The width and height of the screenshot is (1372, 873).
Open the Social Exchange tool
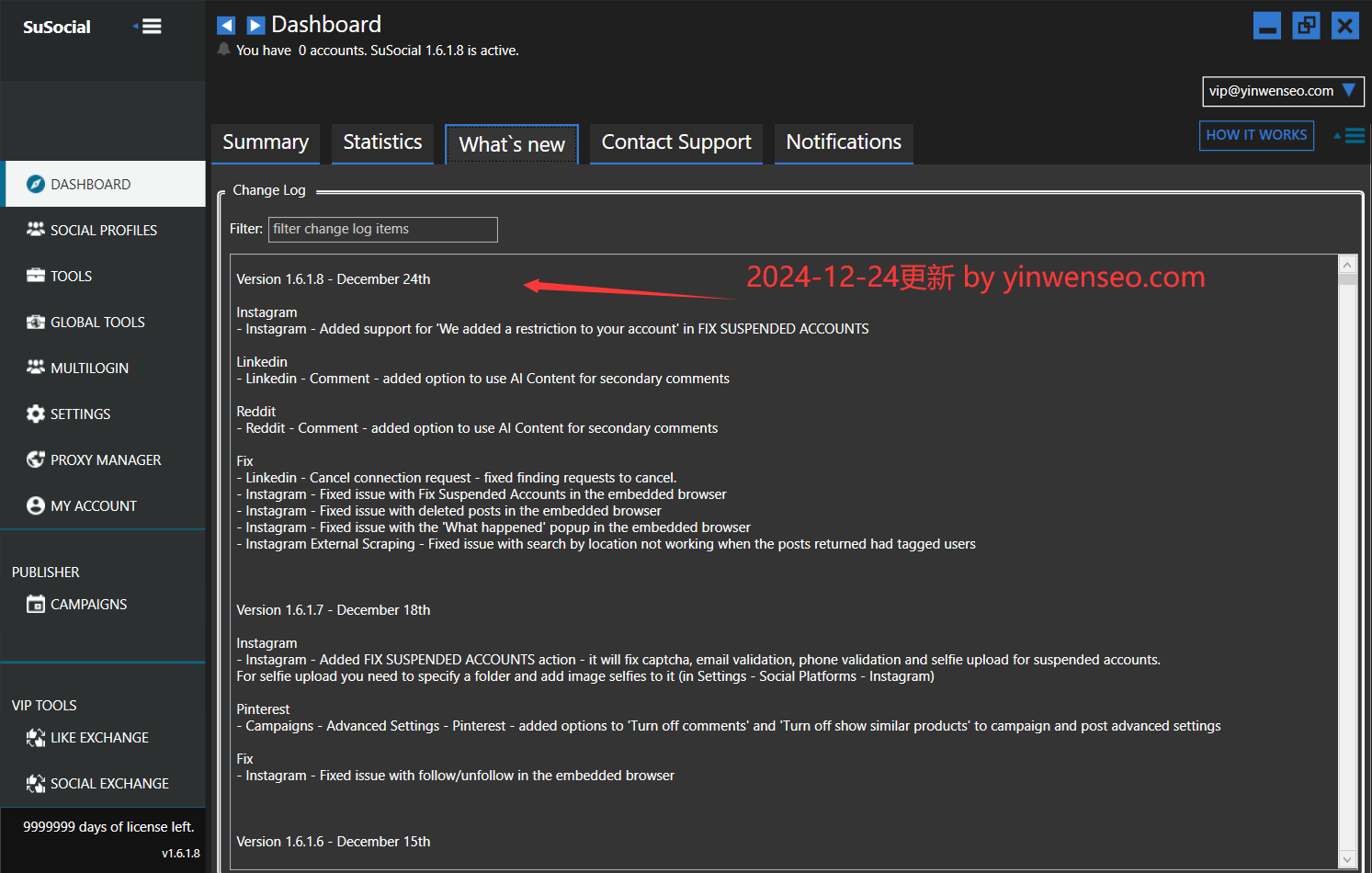[x=103, y=783]
